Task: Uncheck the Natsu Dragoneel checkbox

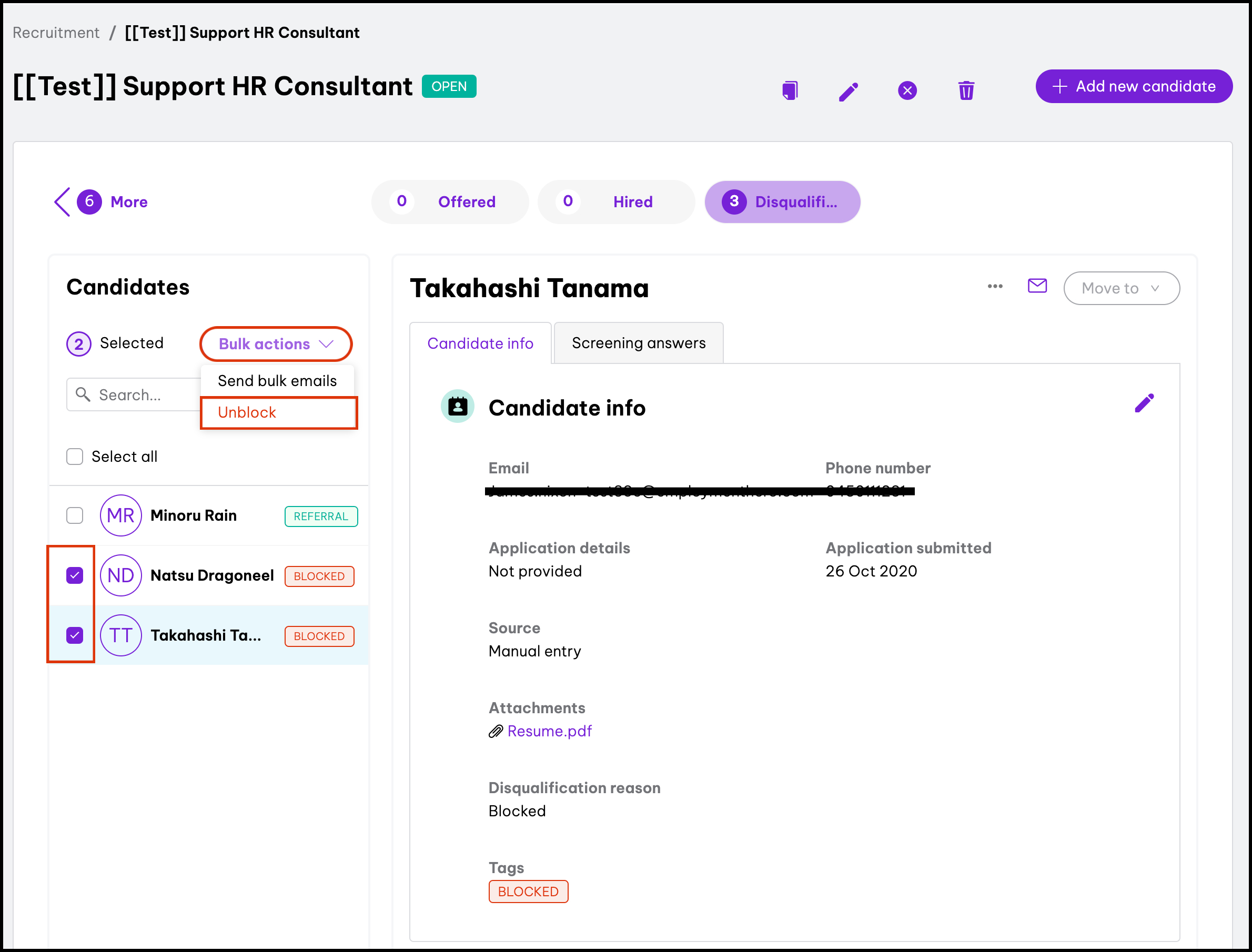Action: coord(75,576)
